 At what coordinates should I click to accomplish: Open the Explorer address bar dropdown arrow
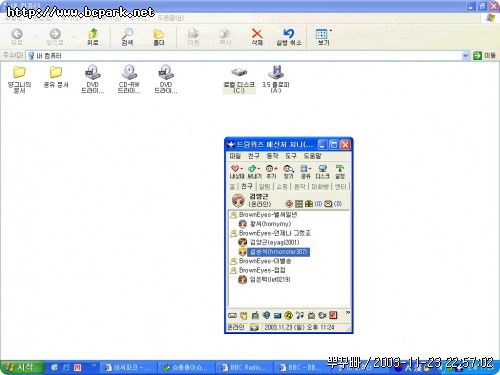click(466, 56)
